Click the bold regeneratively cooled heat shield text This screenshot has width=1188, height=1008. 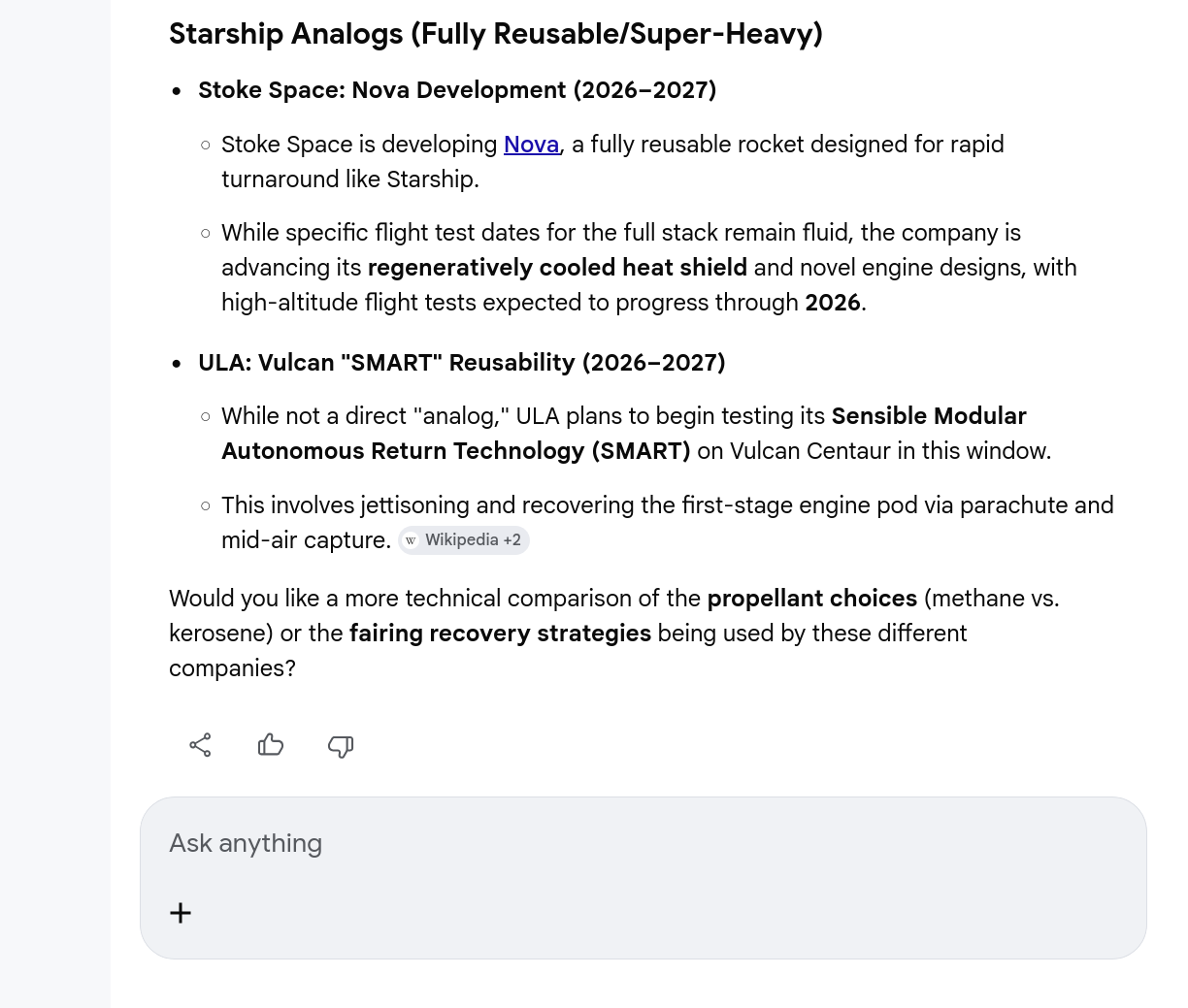point(557,268)
